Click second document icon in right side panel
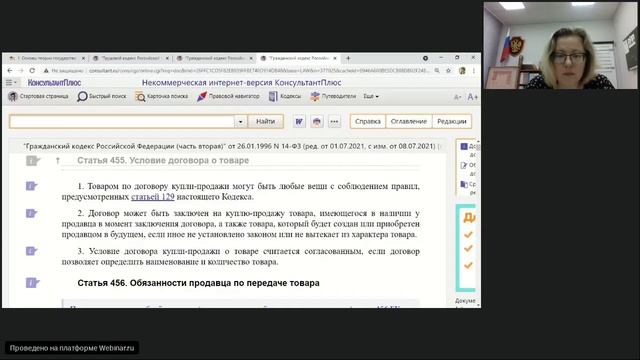Viewport: 640px width, 360px height. click(464, 165)
